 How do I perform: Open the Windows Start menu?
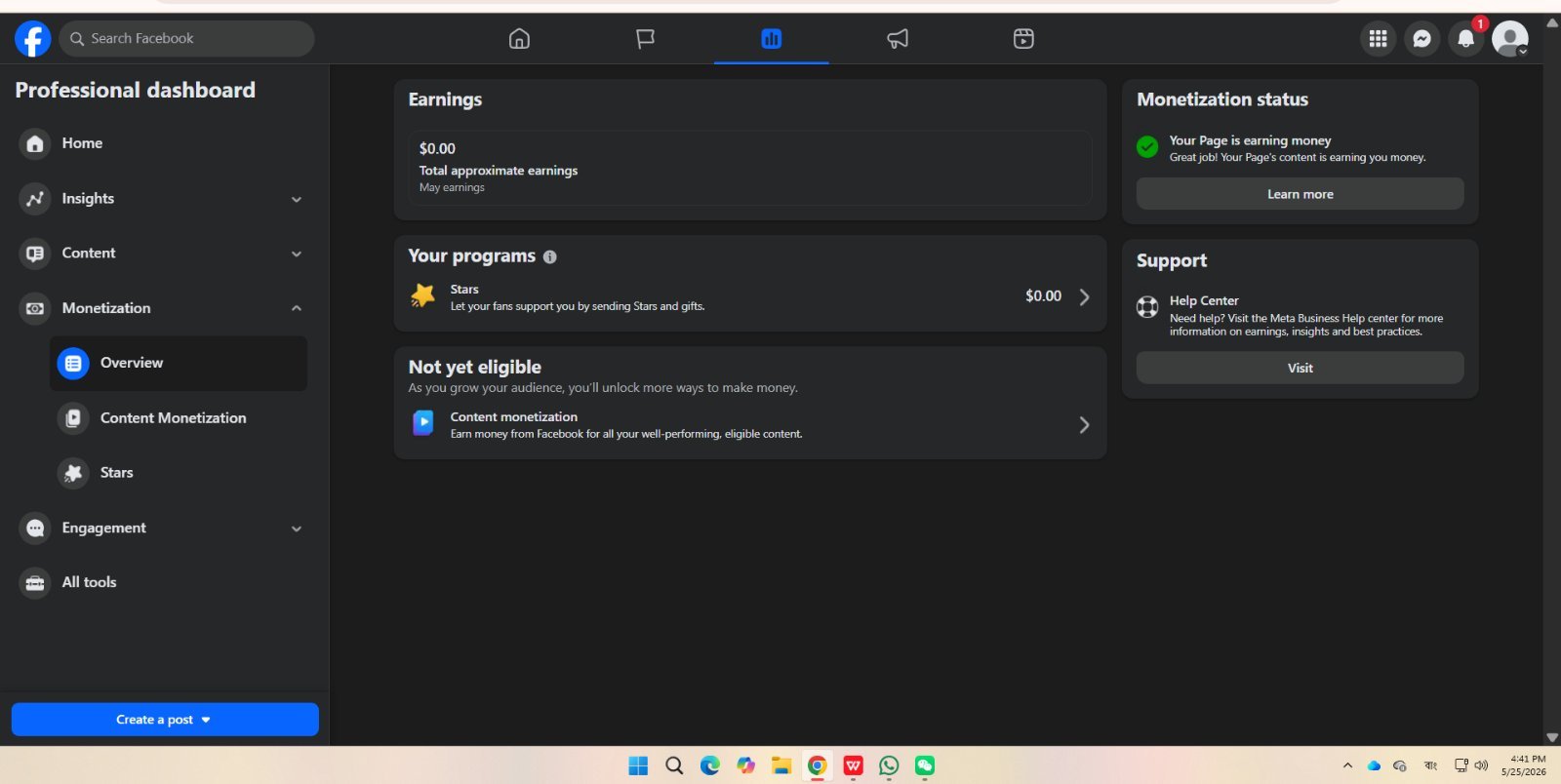638,765
